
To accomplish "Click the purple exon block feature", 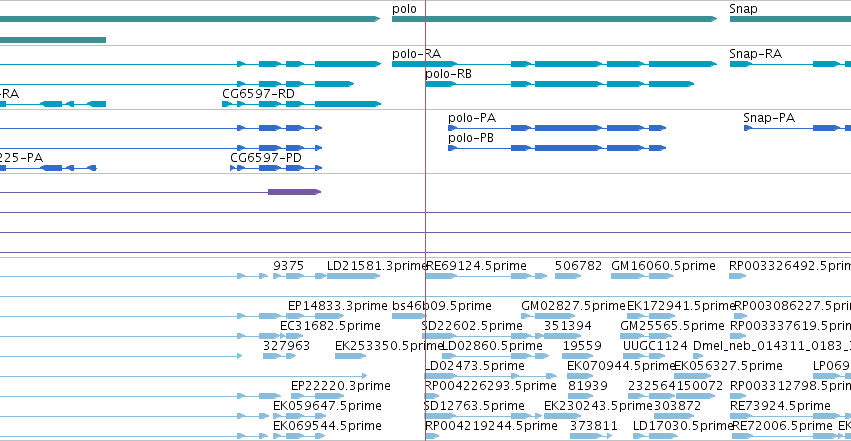I will (294, 192).
